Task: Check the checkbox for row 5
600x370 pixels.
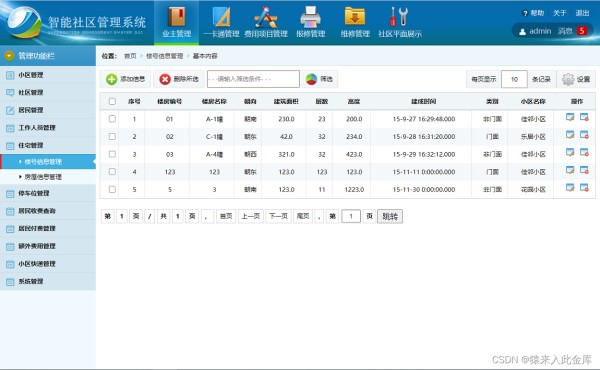Action: [112, 189]
